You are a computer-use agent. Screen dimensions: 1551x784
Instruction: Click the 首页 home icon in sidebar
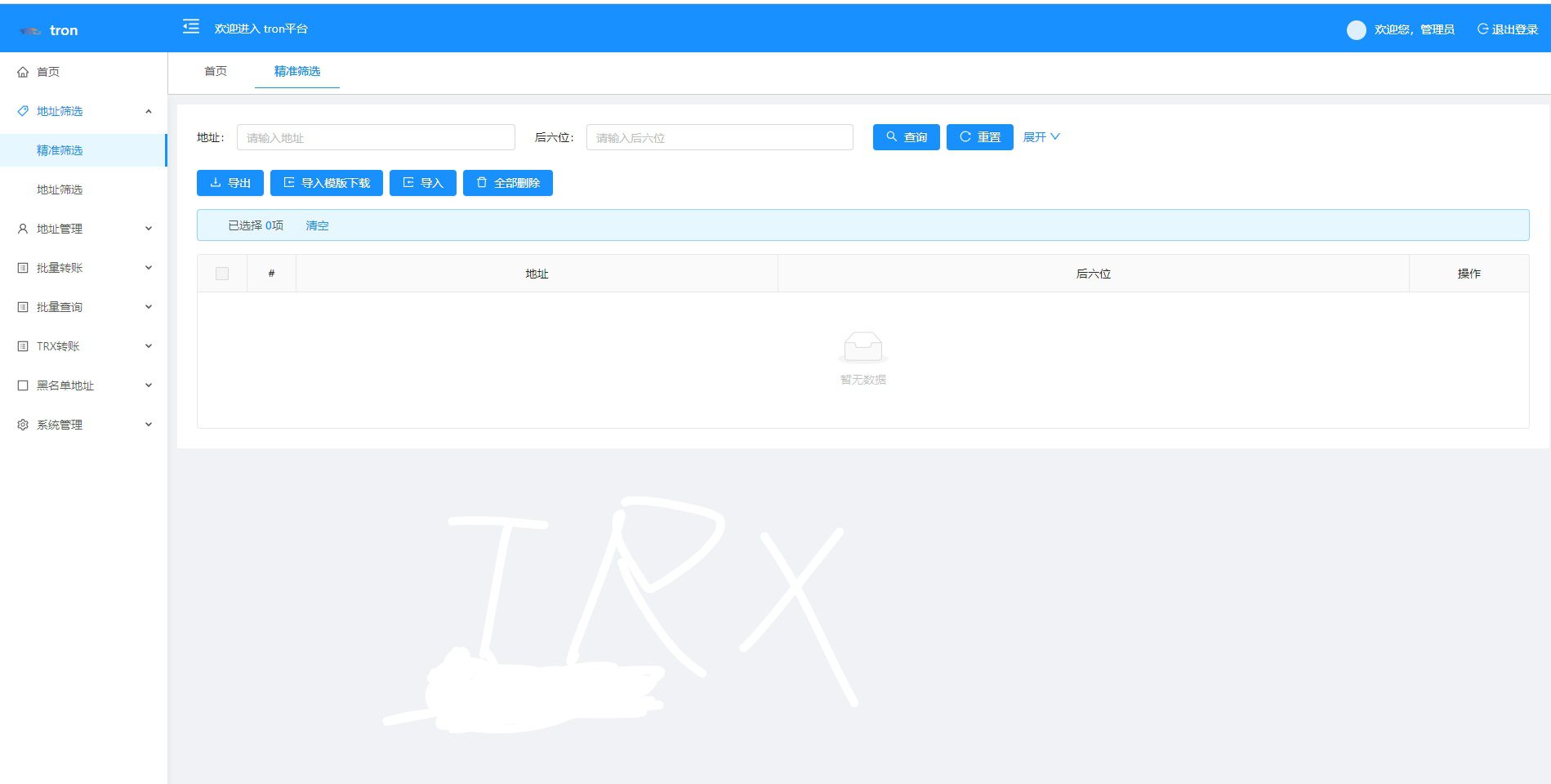[23, 72]
